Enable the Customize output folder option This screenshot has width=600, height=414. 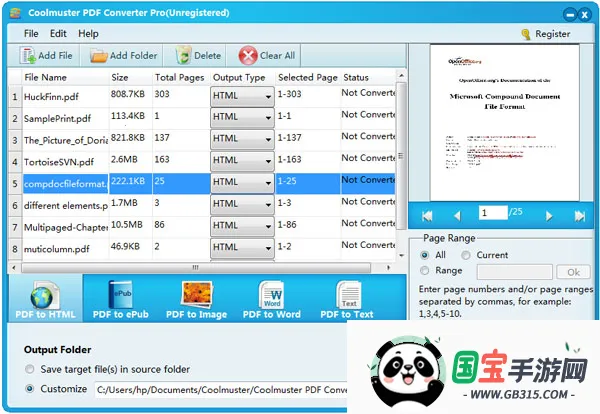(29, 388)
